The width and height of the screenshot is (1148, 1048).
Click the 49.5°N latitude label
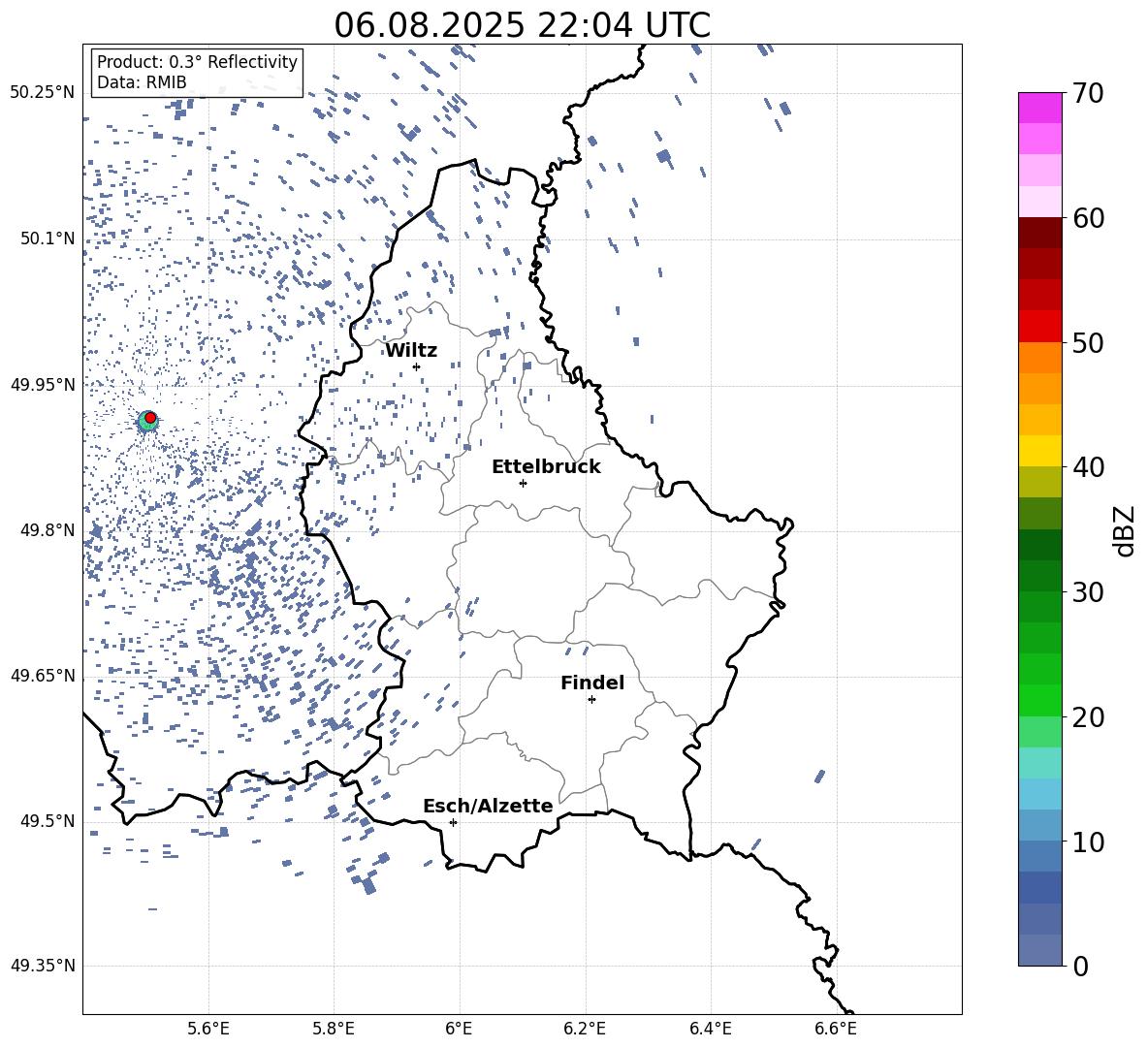pyautogui.click(x=48, y=821)
